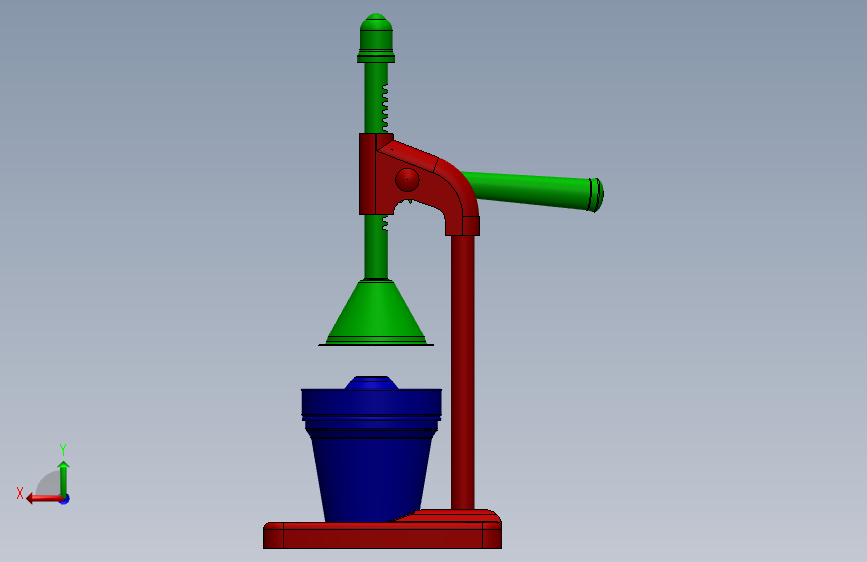The height and width of the screenshot is (562, 867).
Task: Select the green knob on top of the rack rod
Action: point(376,38)
